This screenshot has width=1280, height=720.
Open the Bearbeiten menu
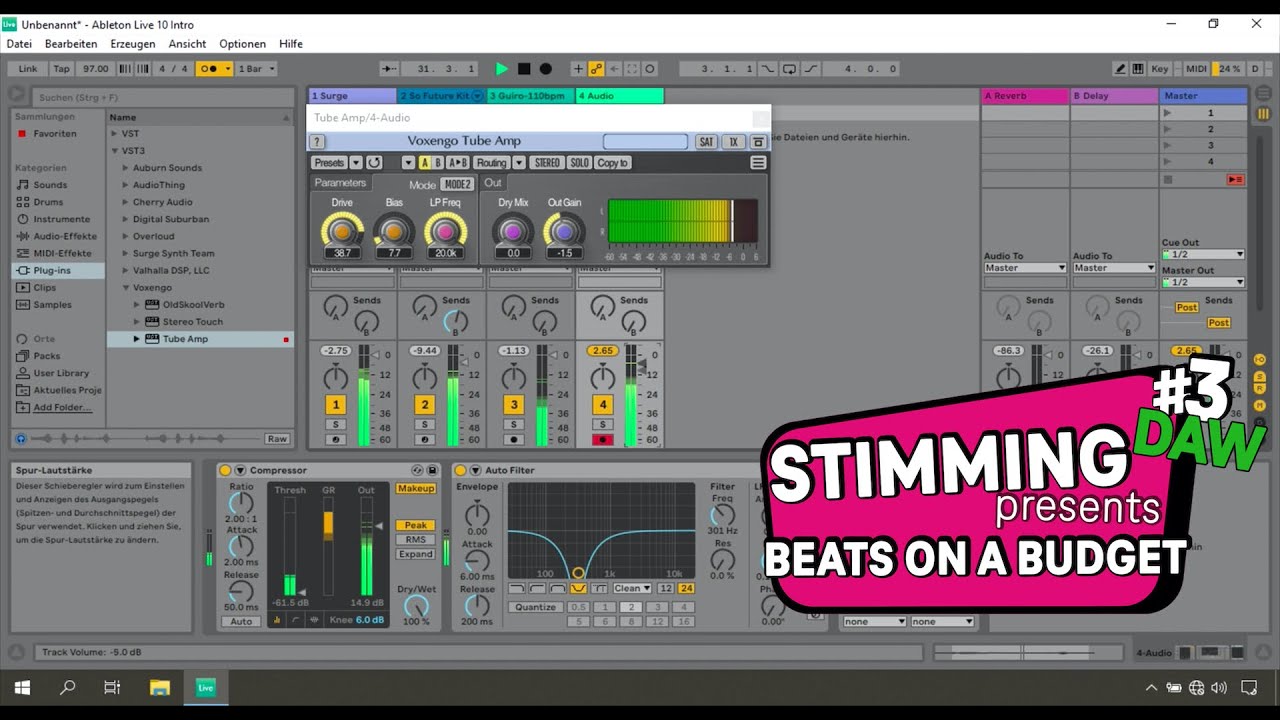click(x=71, y=44)
